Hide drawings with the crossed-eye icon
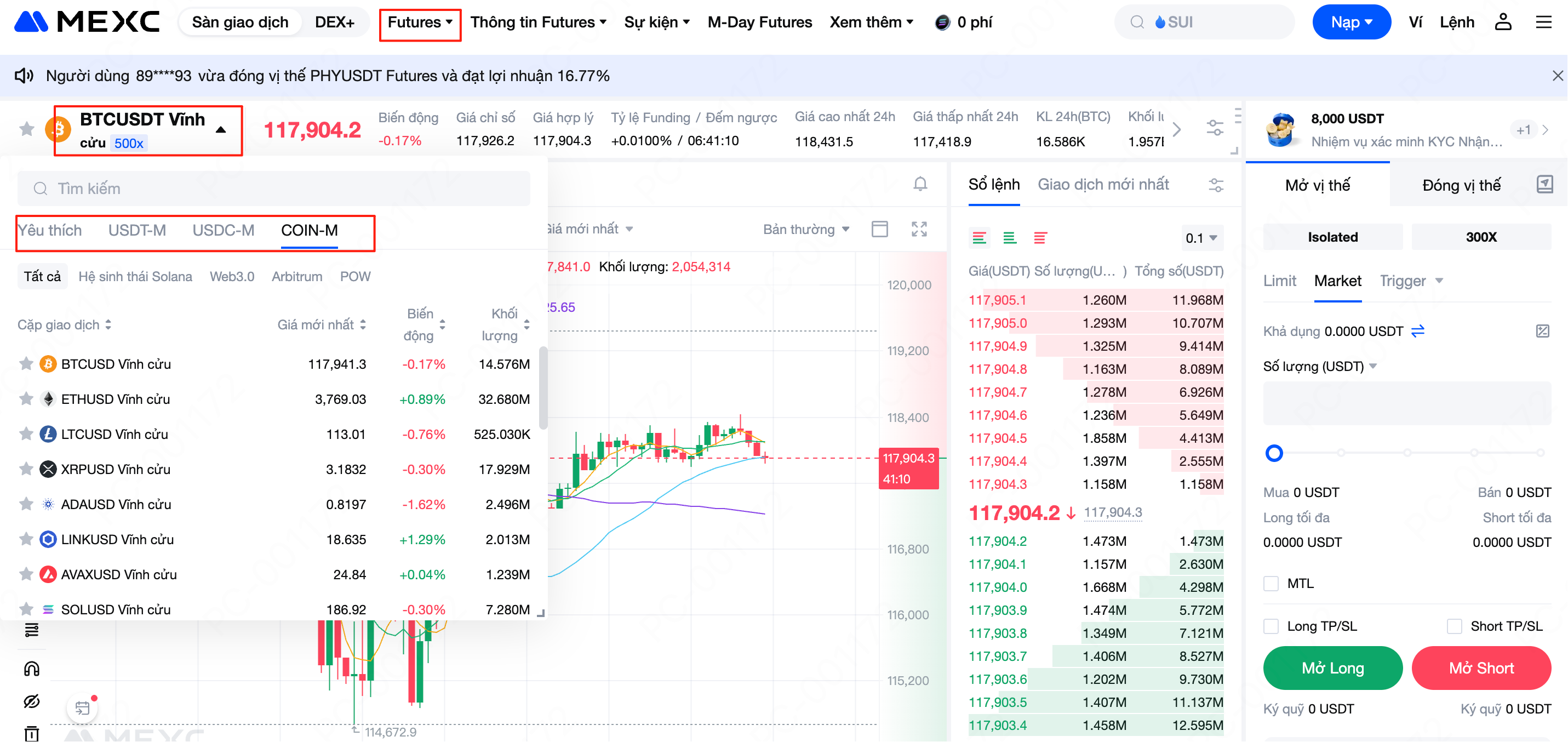The image size is (1568, 742). [32, 701]
